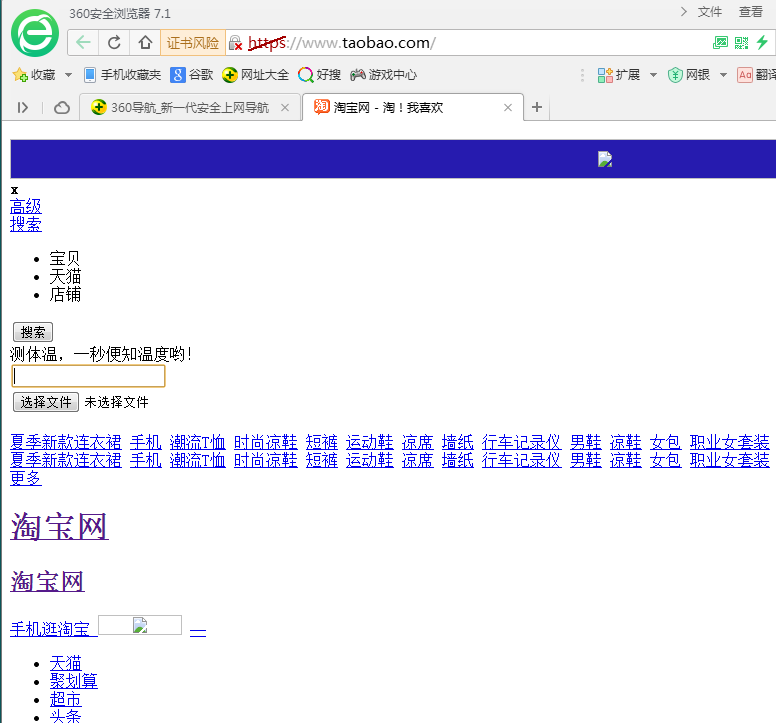Click the 更多 link
The image size is (776, 723).
(26, 478)
